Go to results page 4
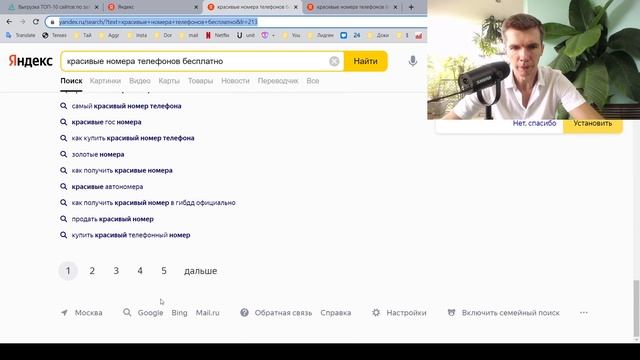This screenshot has height=360, width=640. point(140,271)
